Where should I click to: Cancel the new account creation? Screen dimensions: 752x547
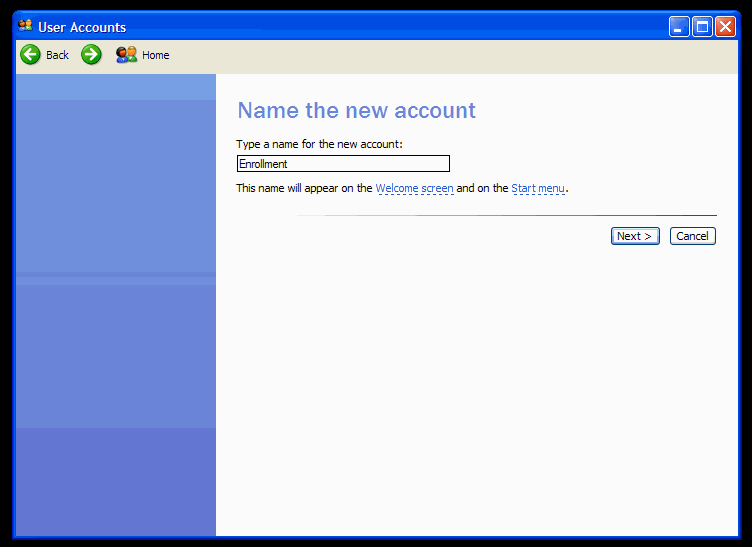[x=693, y=236]
